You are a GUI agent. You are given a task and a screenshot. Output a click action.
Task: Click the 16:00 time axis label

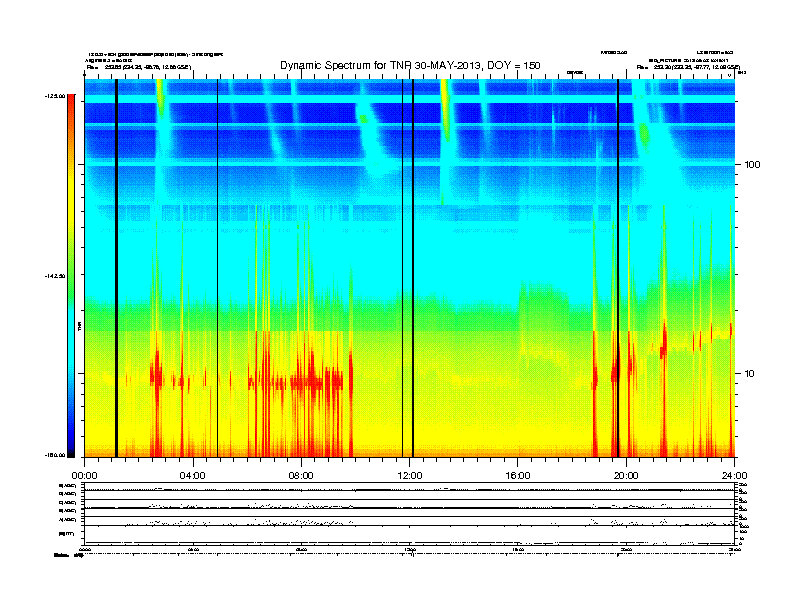pyautogui.click(x=518, y=476)
